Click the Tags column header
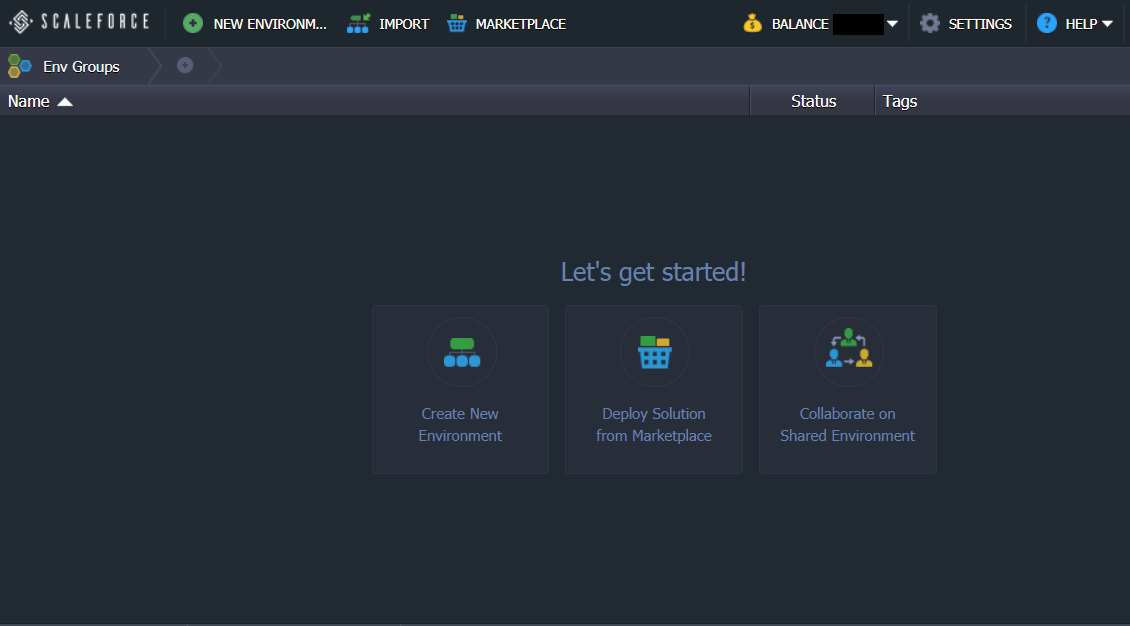 pyautogui.click(x=900, y=101)
